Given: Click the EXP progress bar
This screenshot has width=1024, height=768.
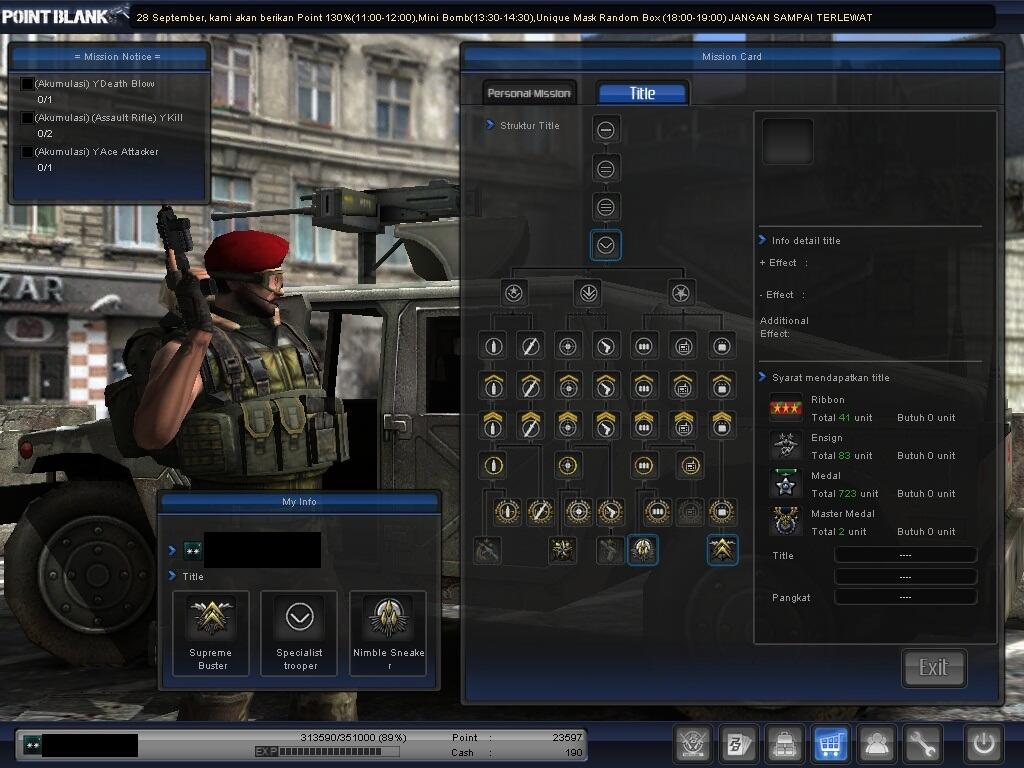Looking at the screenshot, I should pyautogui.click(x=340, y=752).
